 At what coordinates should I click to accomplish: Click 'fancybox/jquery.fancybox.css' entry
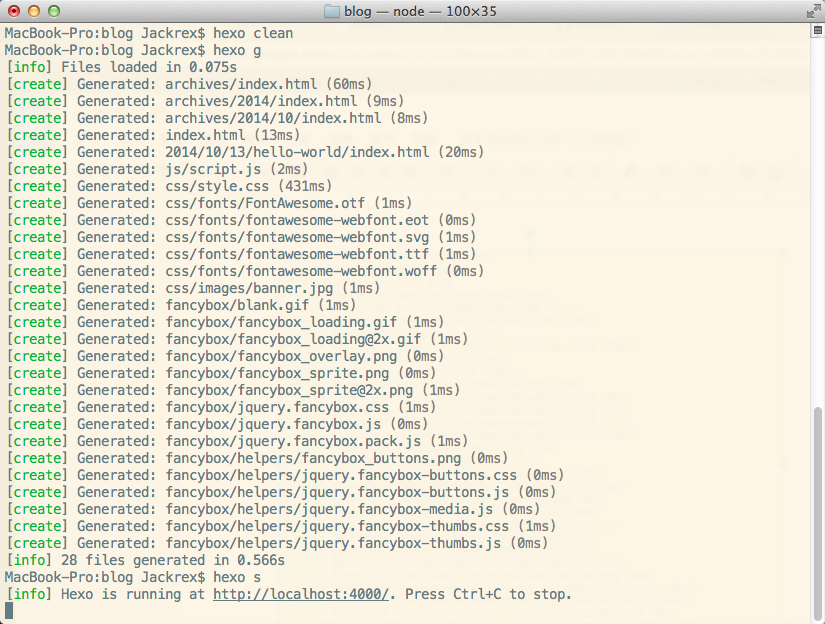coord(277,407)
